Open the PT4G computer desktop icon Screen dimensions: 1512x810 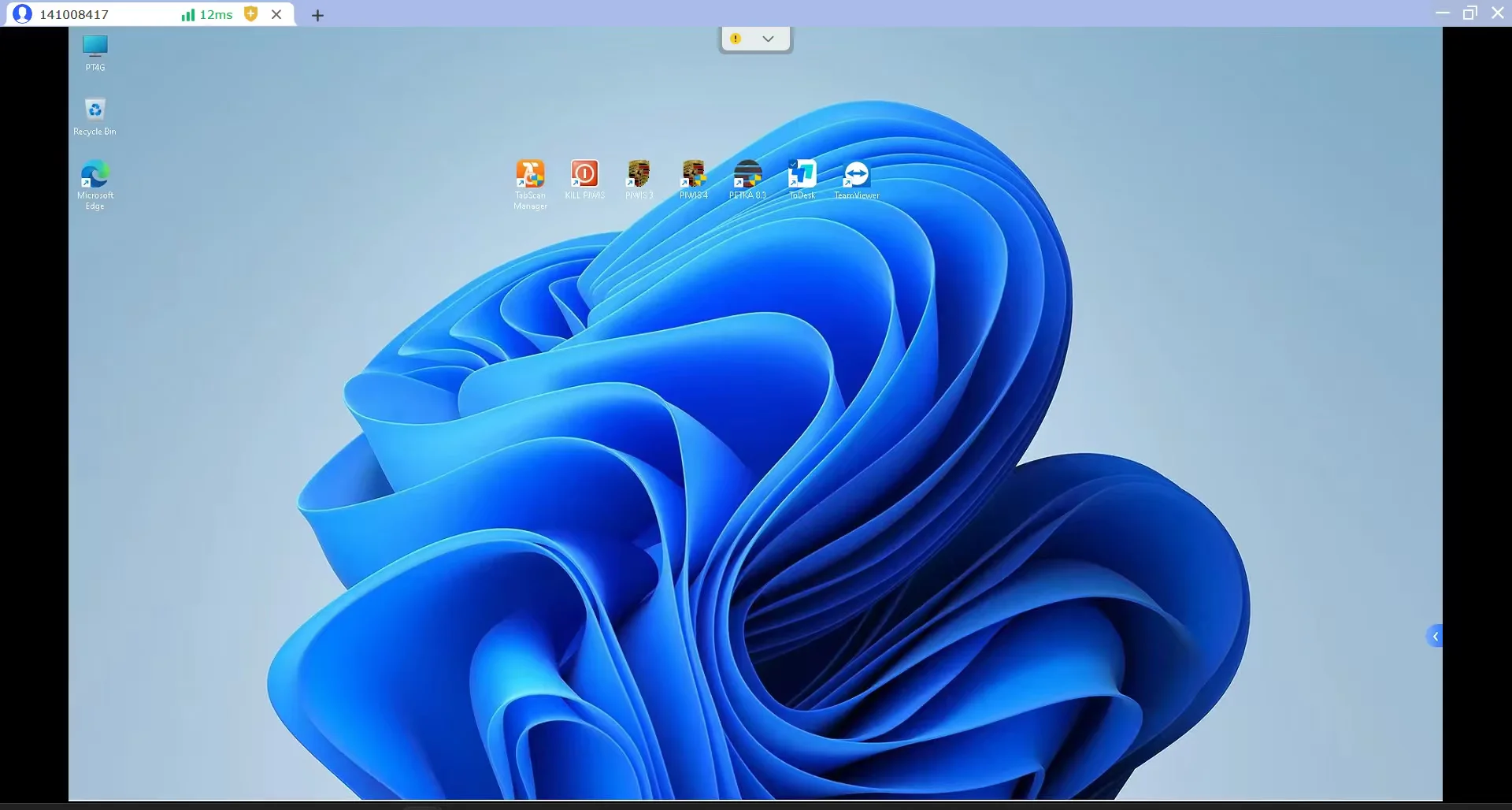click(x=94, y=52)
